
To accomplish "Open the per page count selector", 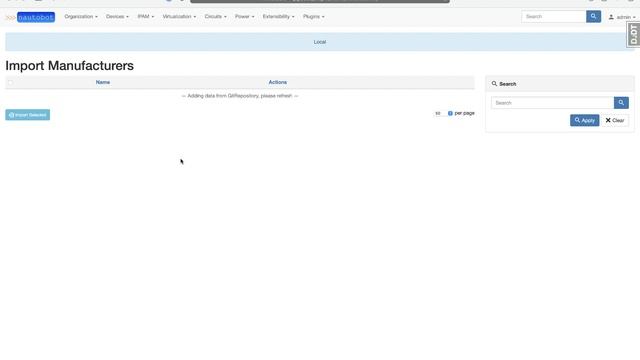I will pyautogui.click(x=443, y=113).
